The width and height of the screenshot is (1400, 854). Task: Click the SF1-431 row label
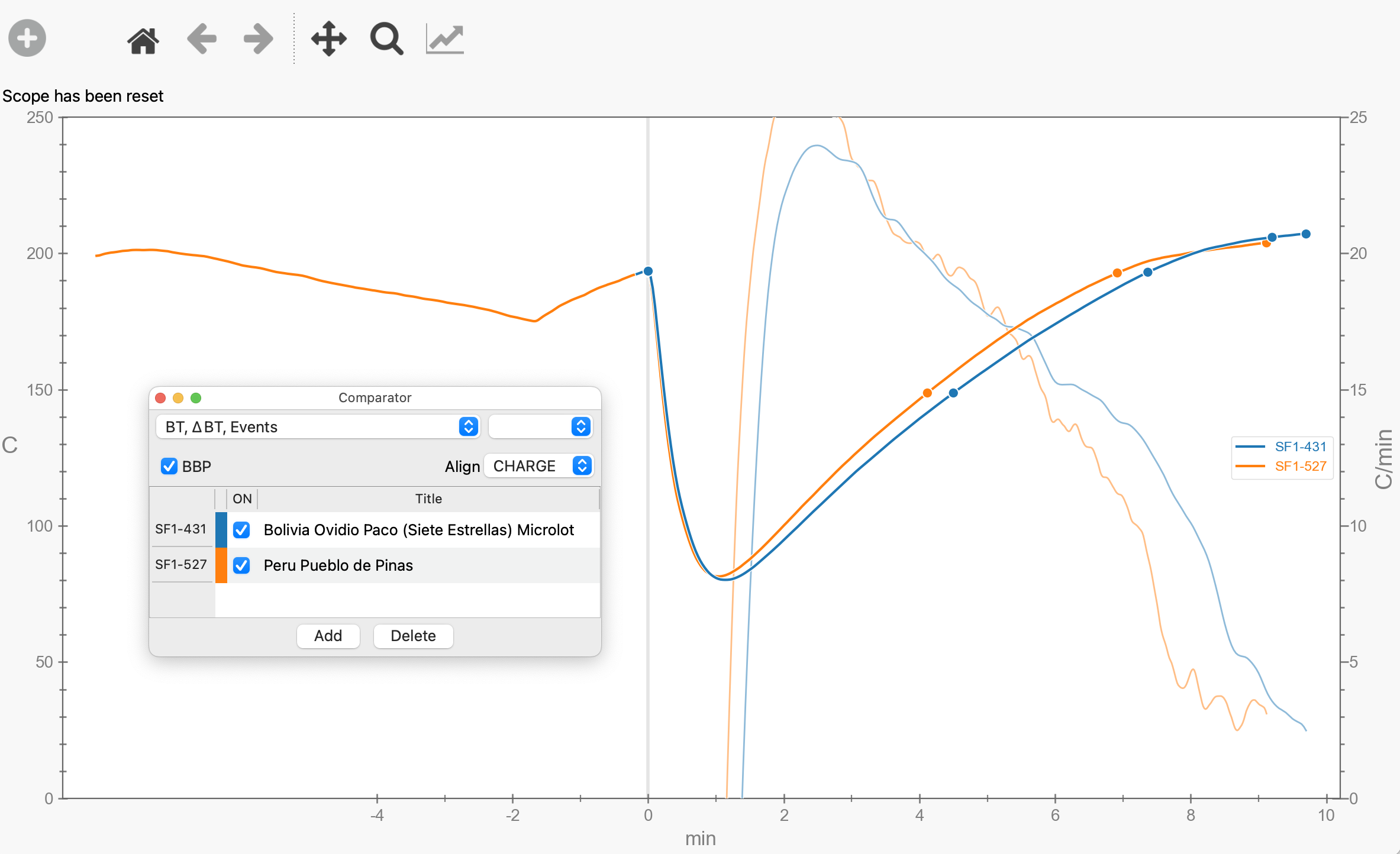(x=181, y=529)
